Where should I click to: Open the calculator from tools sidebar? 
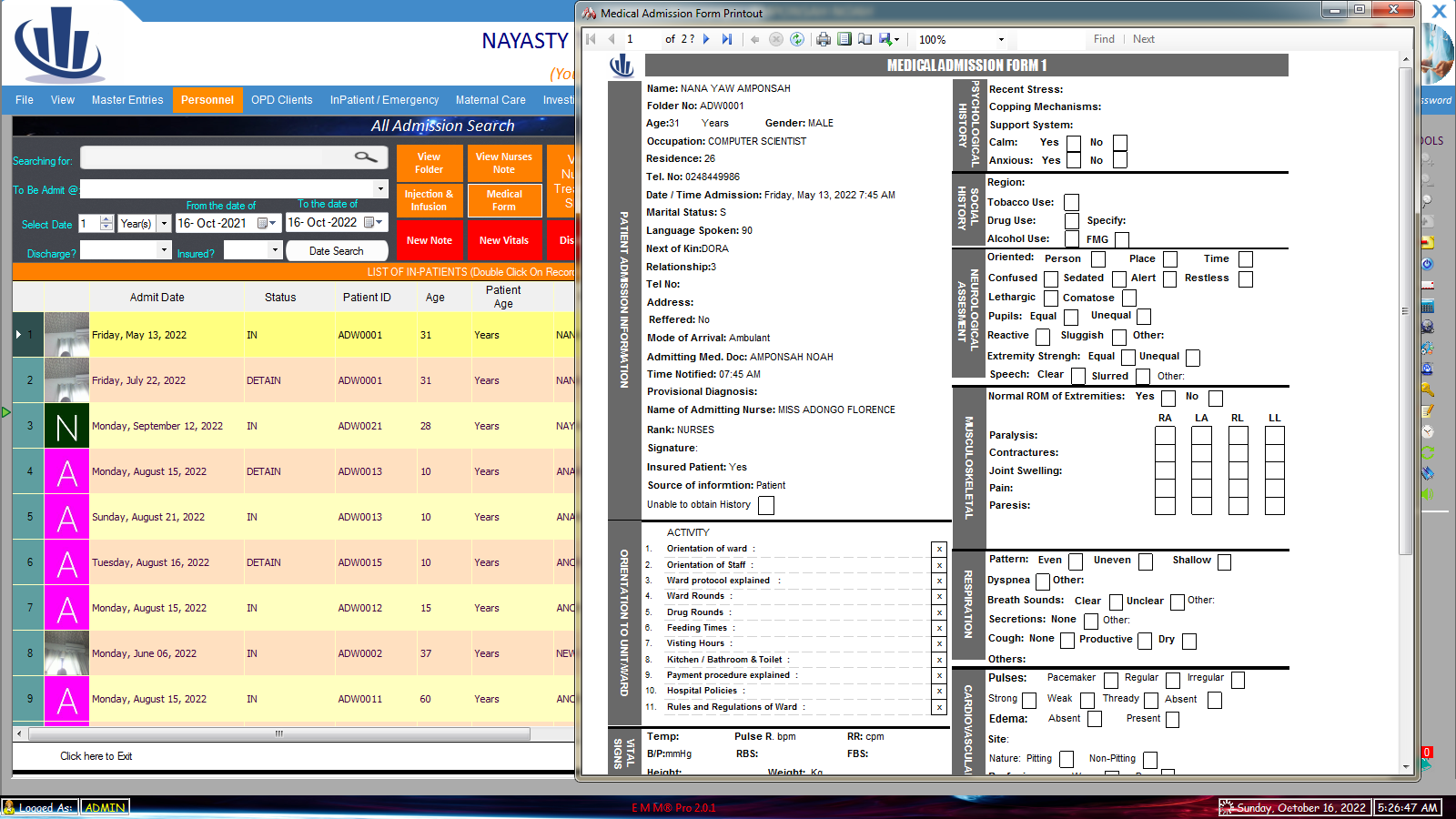[x=1427, y=307]
